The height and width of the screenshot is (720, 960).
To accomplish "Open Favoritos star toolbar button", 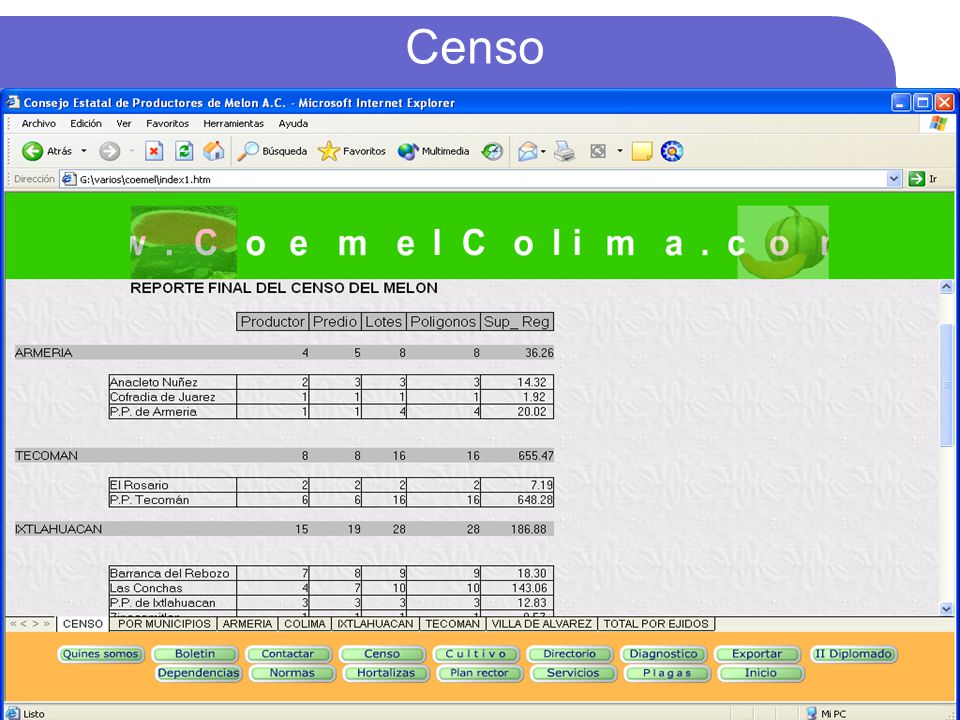I will point(352,151).
